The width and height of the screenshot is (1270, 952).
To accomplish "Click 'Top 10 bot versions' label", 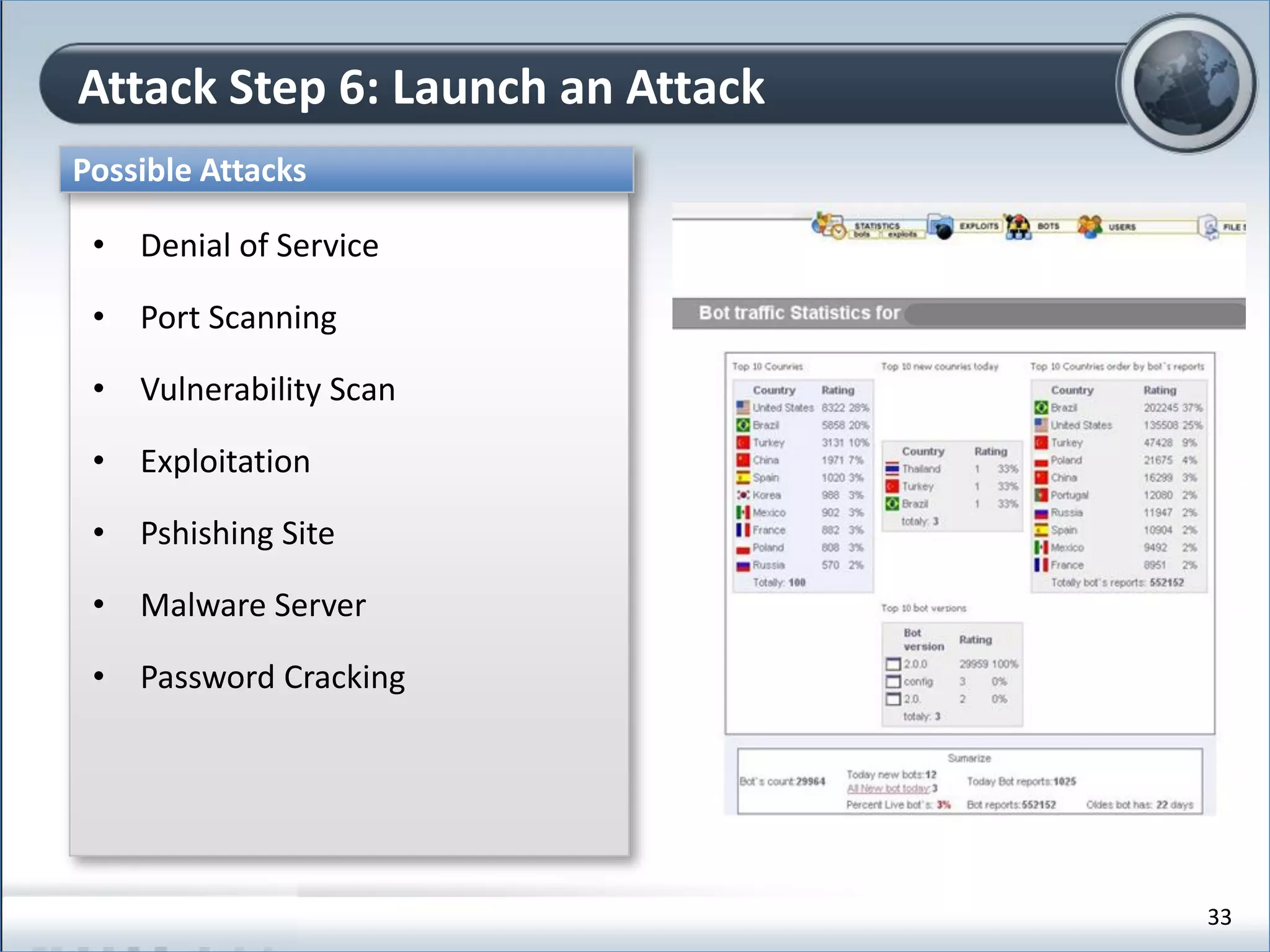I will 923,608.
